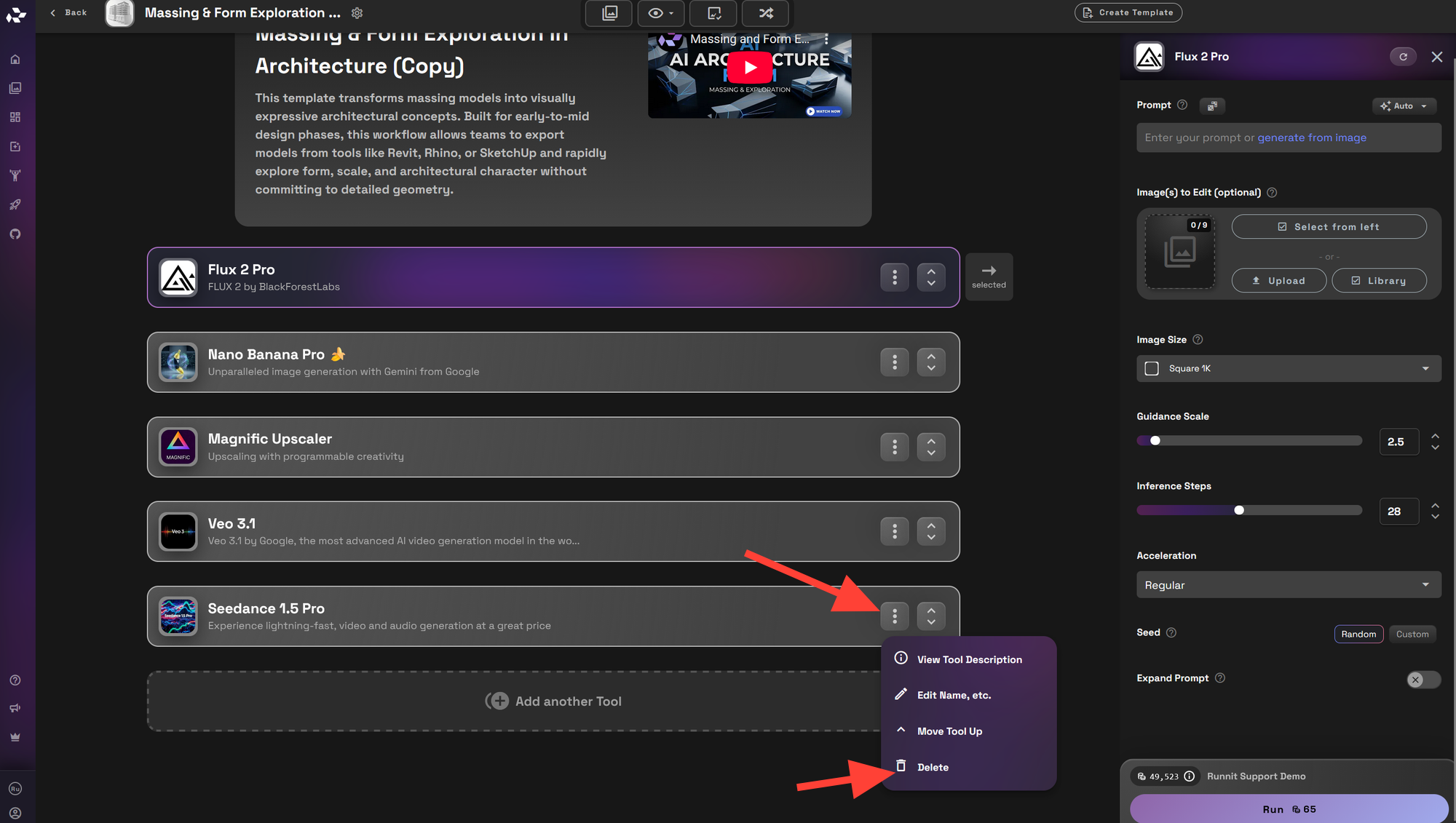The height and width of the screenshot is (823, 1456).
Task: Click the rocket icon in left sidebar
Action: point(15,205)
